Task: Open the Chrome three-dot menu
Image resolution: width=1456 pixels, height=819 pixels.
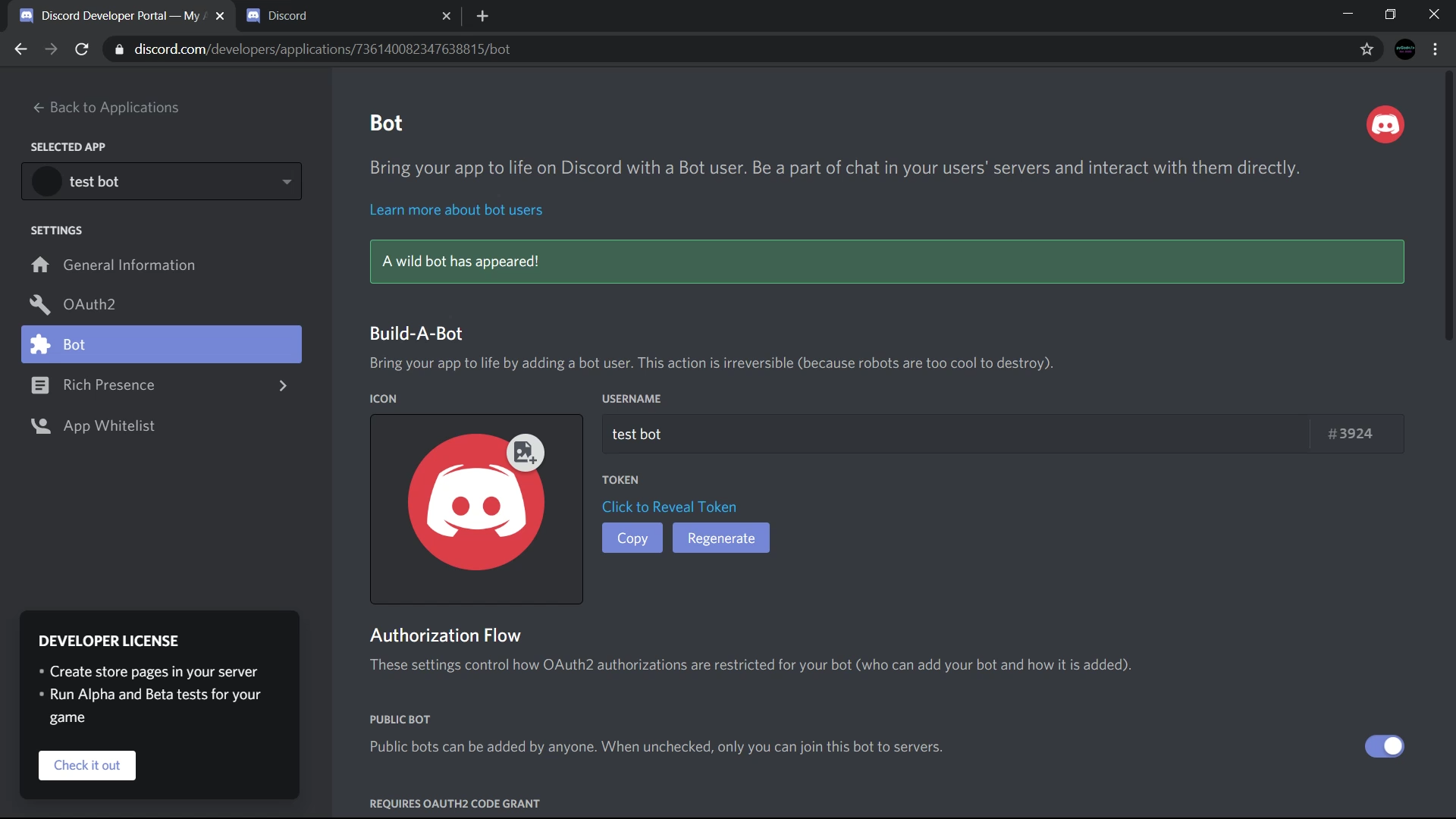Action: [x=1435, y=49]
